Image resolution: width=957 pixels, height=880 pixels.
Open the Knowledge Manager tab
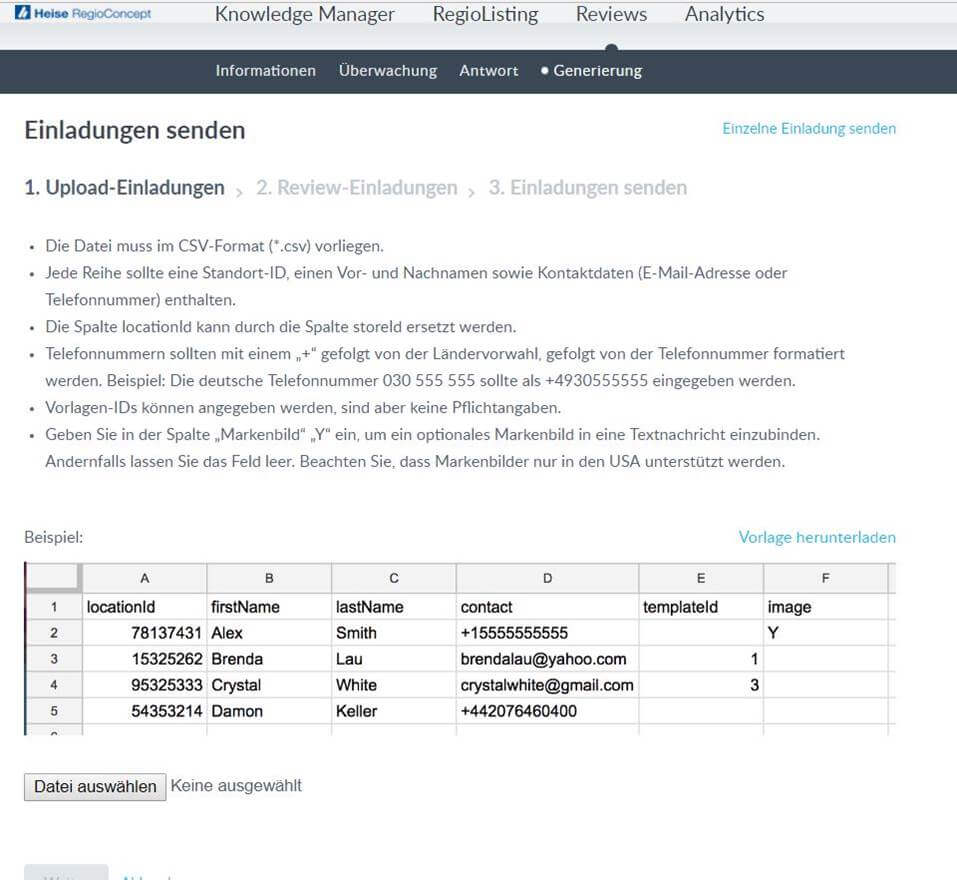(x=305, y=14)
